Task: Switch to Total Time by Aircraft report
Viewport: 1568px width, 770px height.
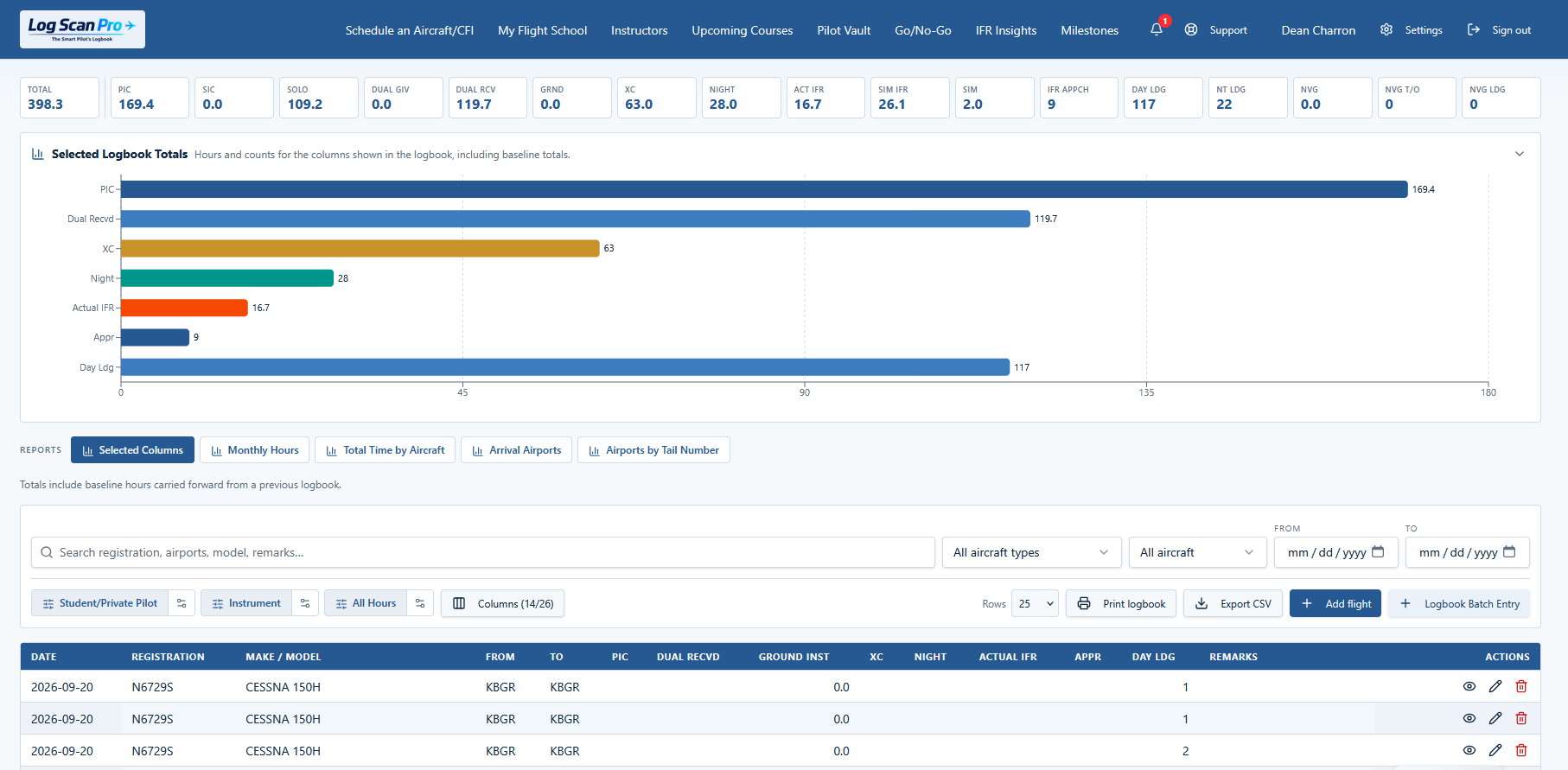Action: (385, 450)
